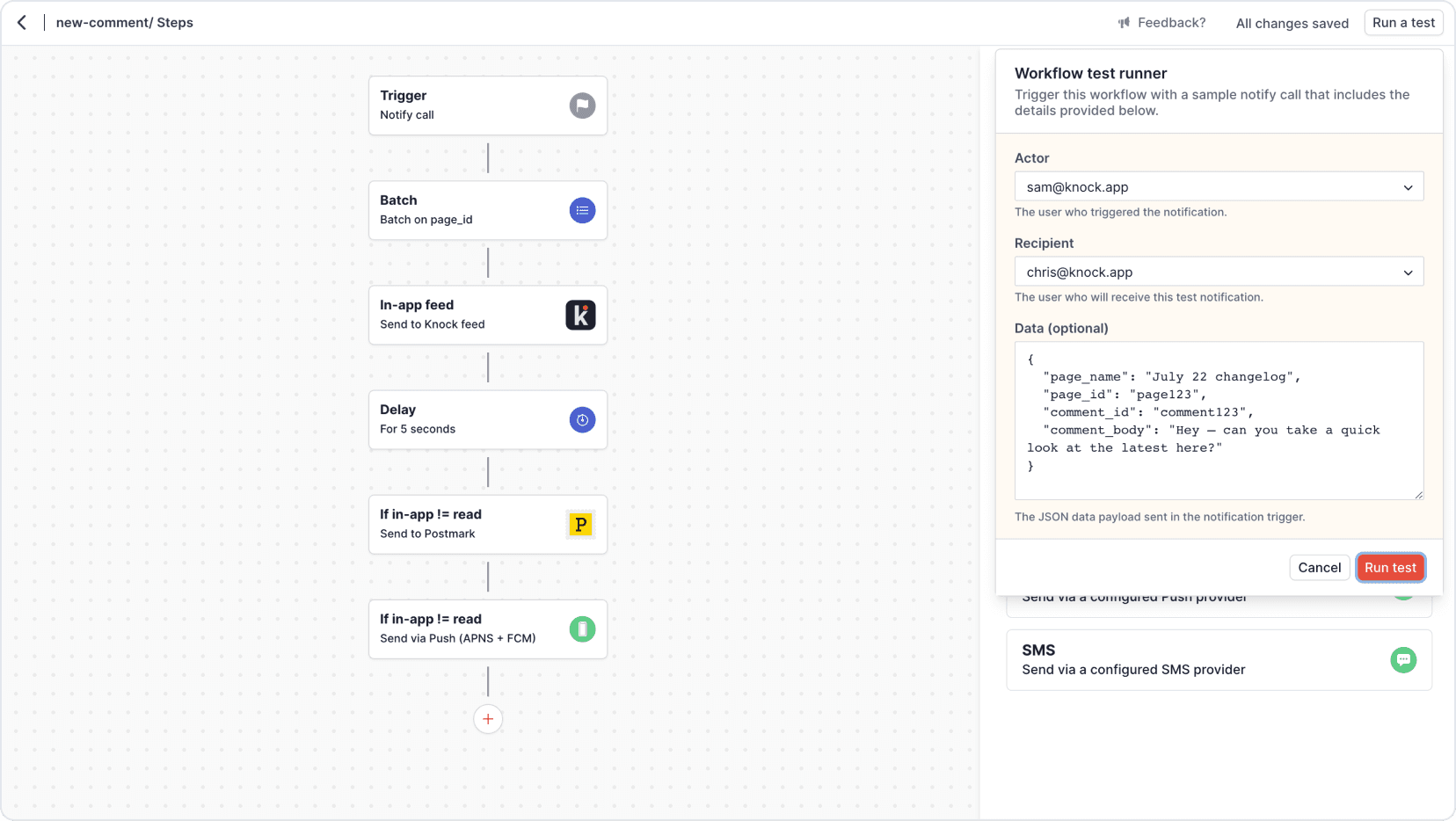Expand the Recipient dropdown
Image resolution: width=1456 pixels, height=821 pixels.
[1219, 272]
